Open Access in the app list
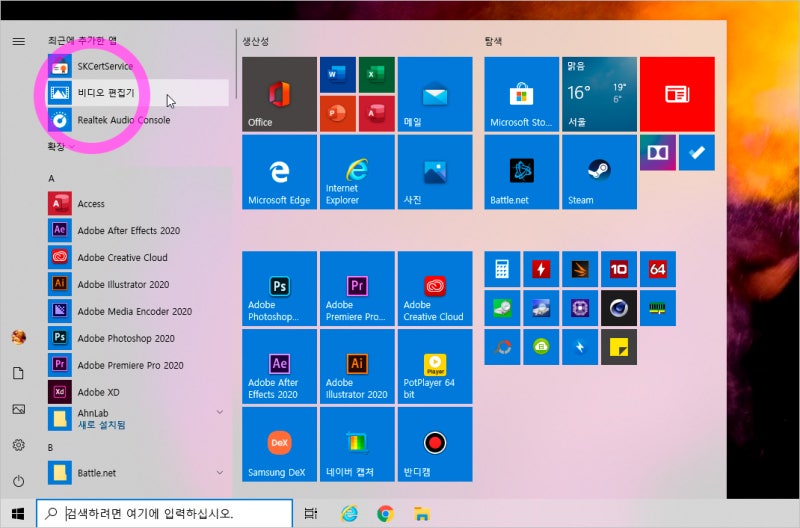This screenshot has height=528, width=800. pos(138,204)
